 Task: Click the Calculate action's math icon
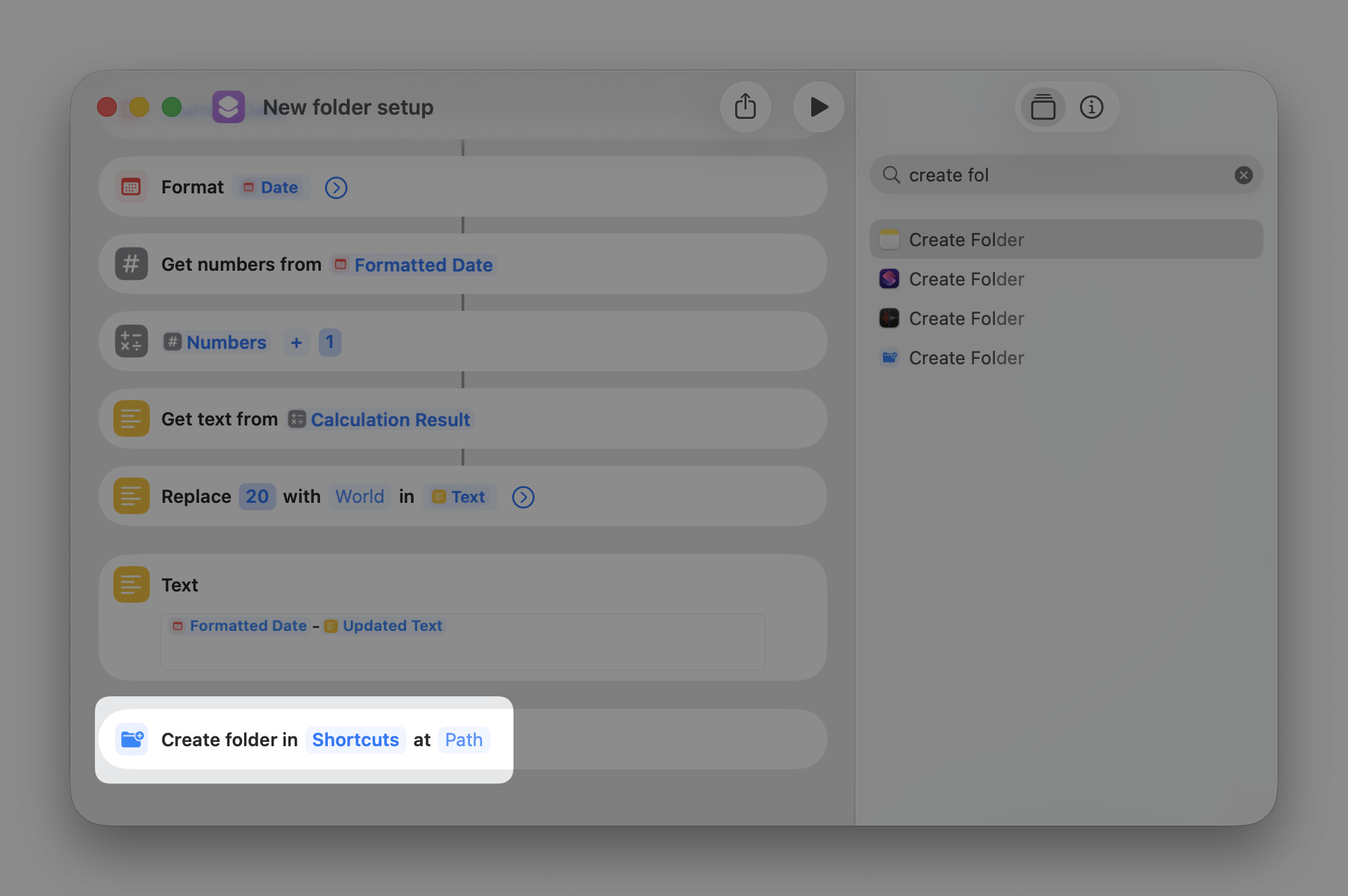(x=131, y=341)
